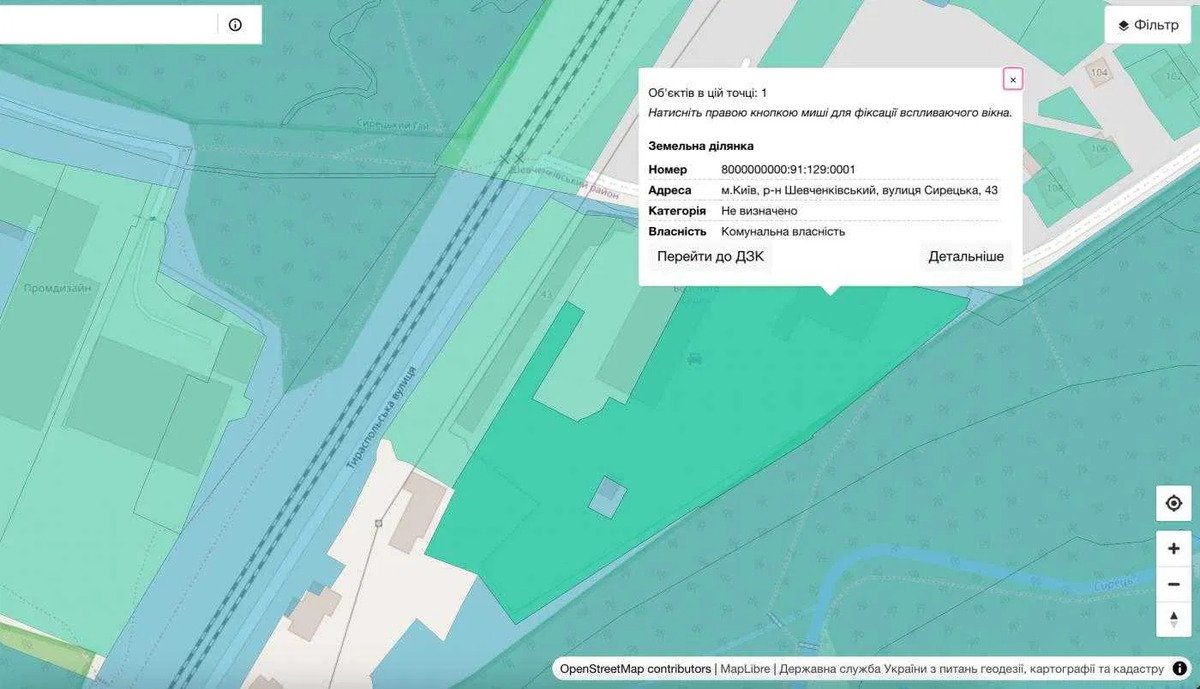Viewport: 1200px width, 689px height.
Task: Follow the MapLibre attribution link
Action: tap(745, 669)
